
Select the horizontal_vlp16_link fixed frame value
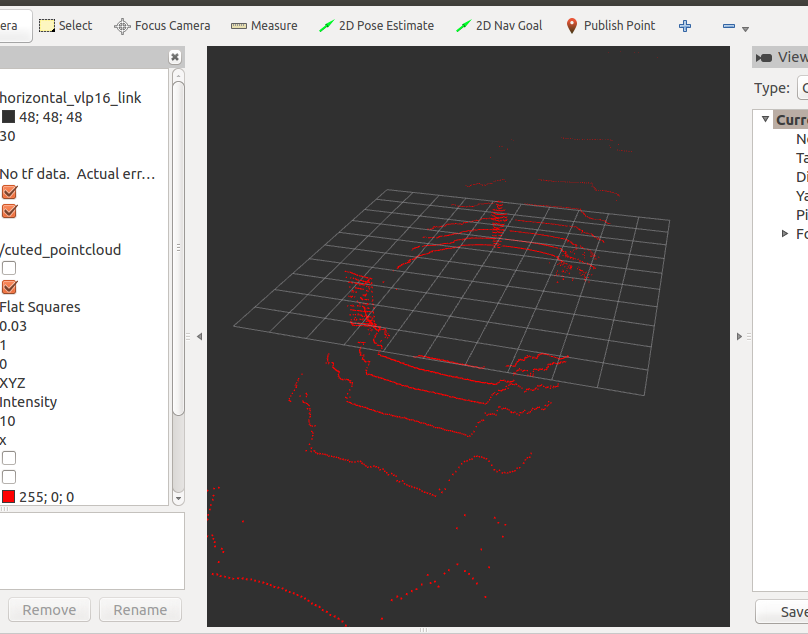coord(71,98)
